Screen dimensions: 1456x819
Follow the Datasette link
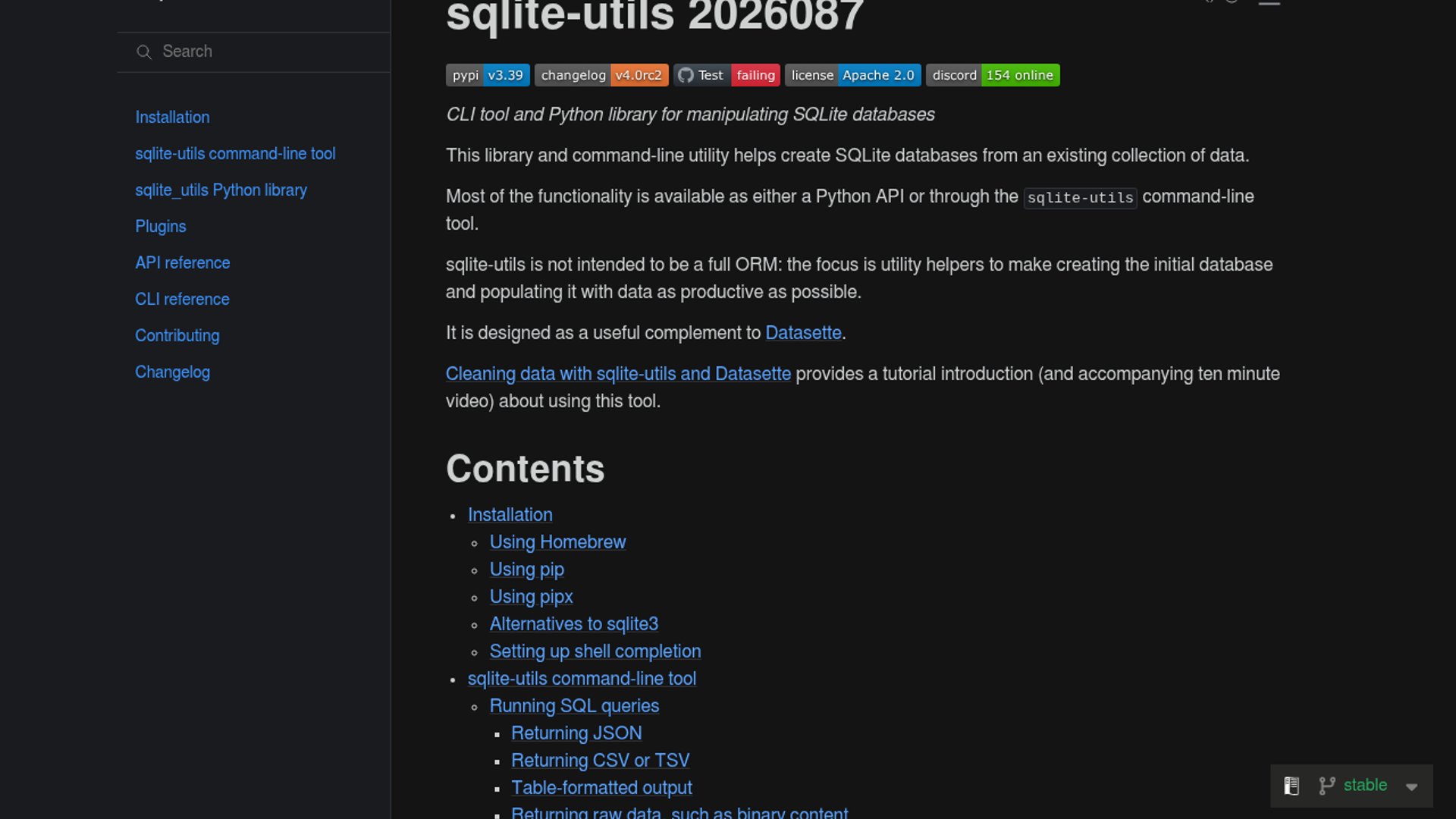(803, 333)
